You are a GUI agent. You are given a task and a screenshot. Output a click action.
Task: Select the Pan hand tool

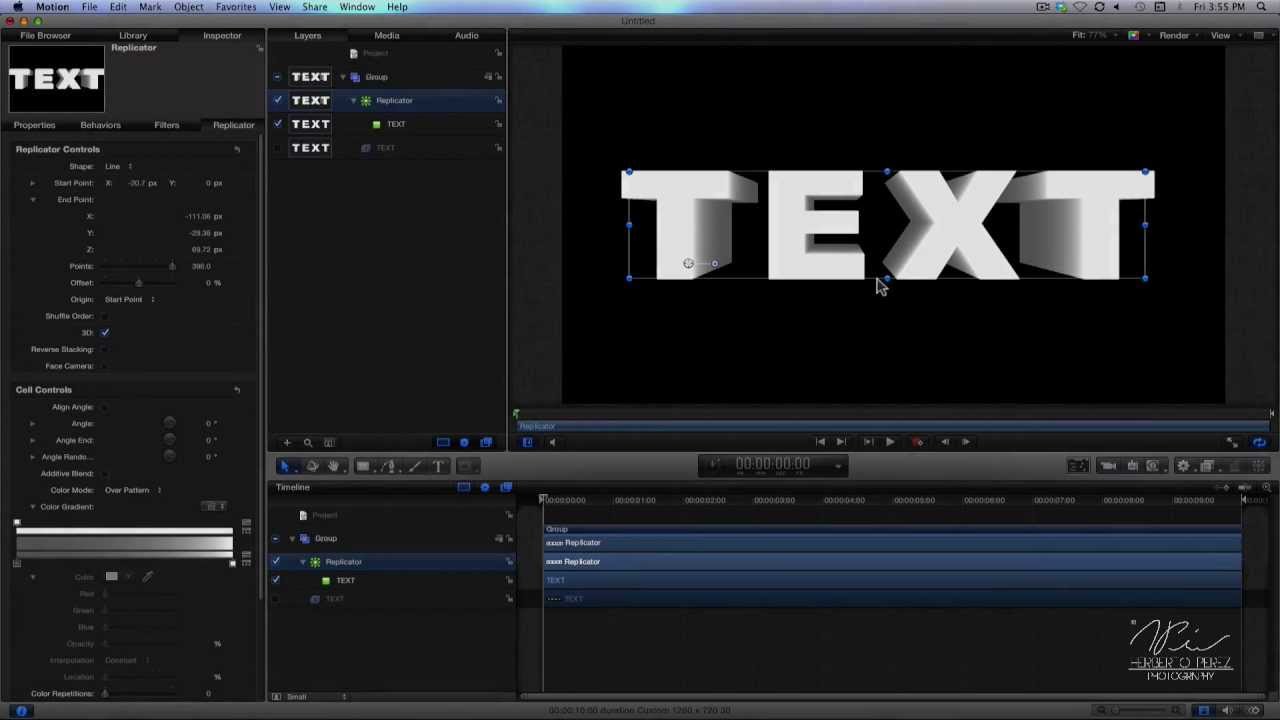[x=333, y=466]
